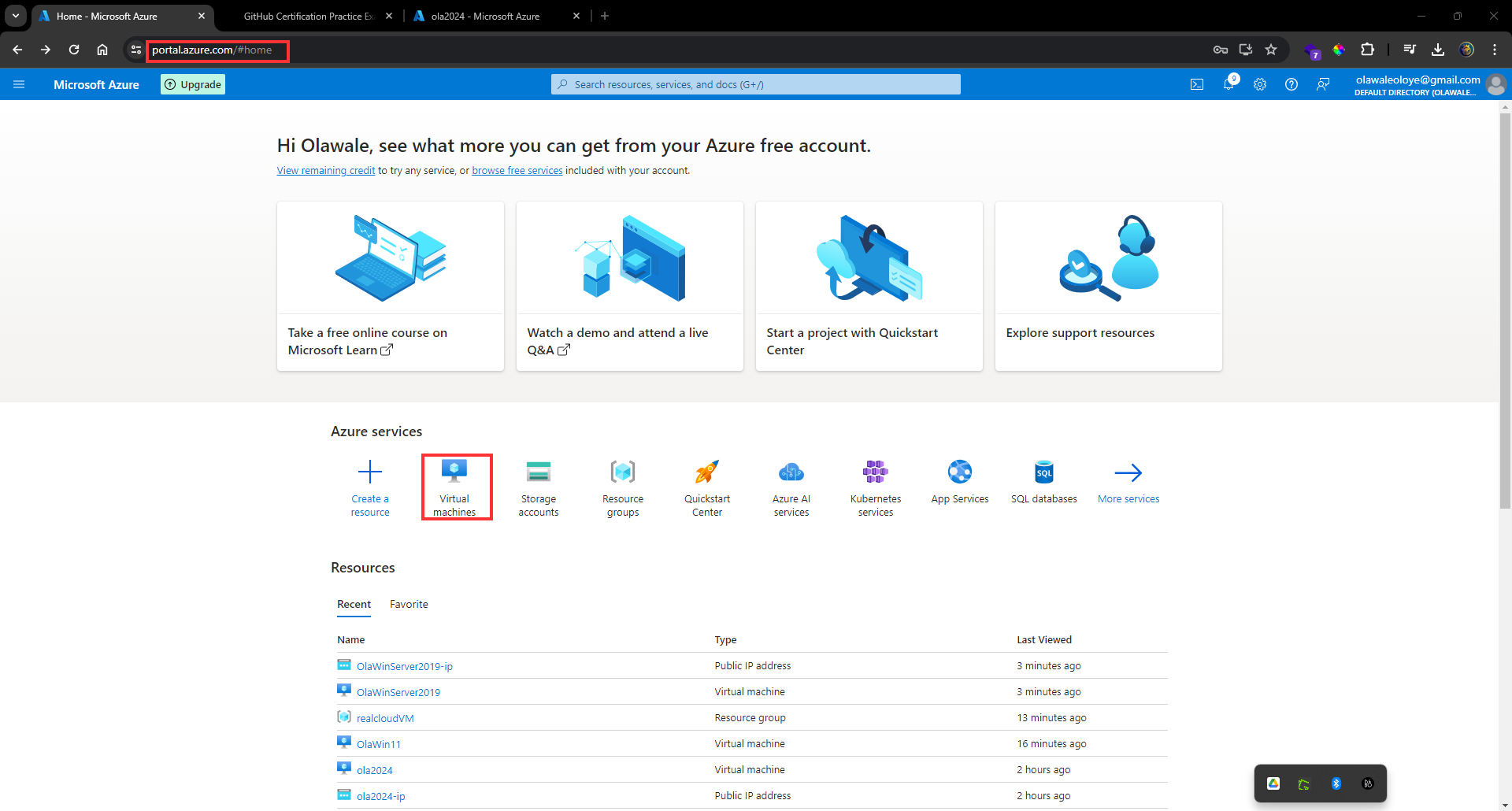The image size is (1512, 811).
Task: Open the Azure portal hamburger menu
Action: pyautogui.click(x=19, y=84)
